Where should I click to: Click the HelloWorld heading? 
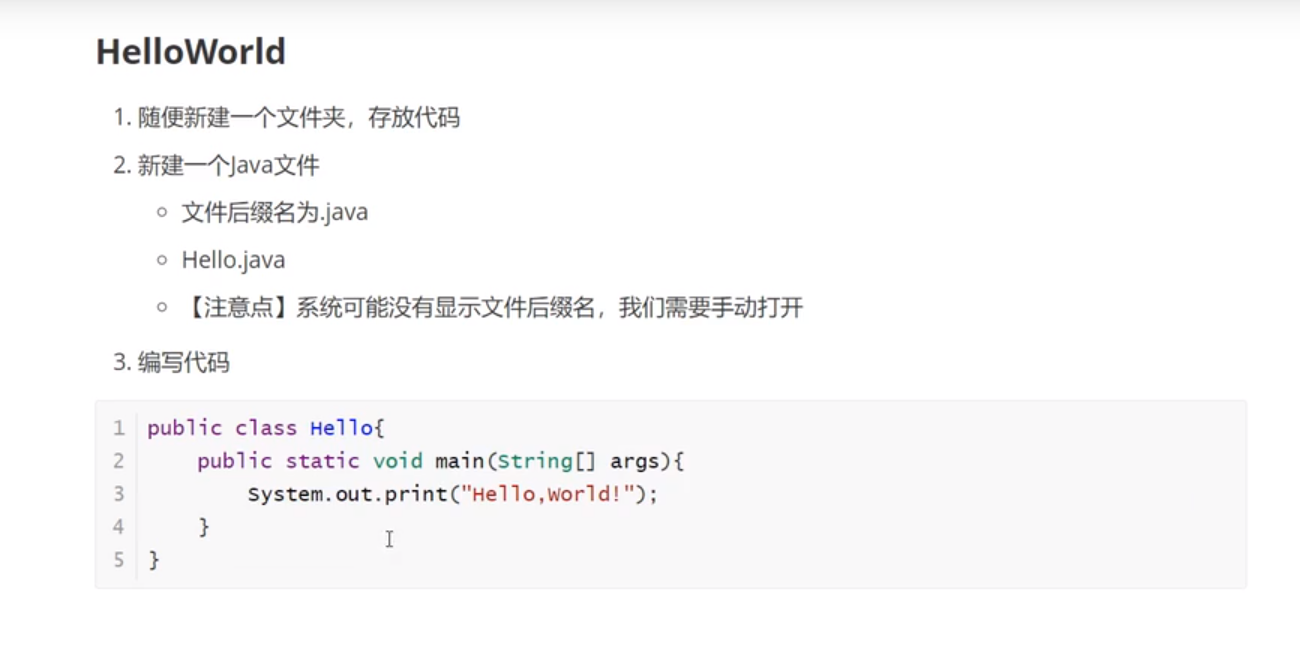click(x=191, y=52)
